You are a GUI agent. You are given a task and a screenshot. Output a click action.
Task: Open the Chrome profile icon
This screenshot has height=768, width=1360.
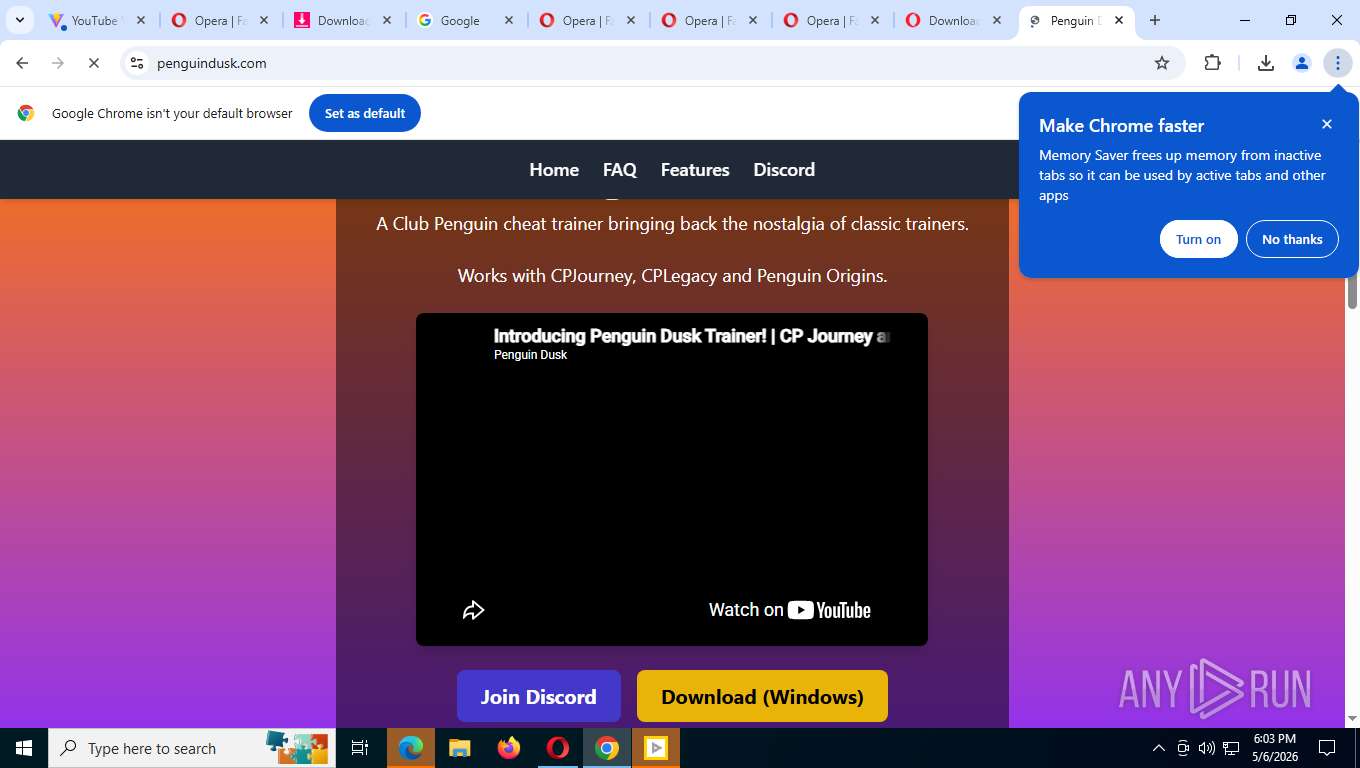(x=1301, y=63)
